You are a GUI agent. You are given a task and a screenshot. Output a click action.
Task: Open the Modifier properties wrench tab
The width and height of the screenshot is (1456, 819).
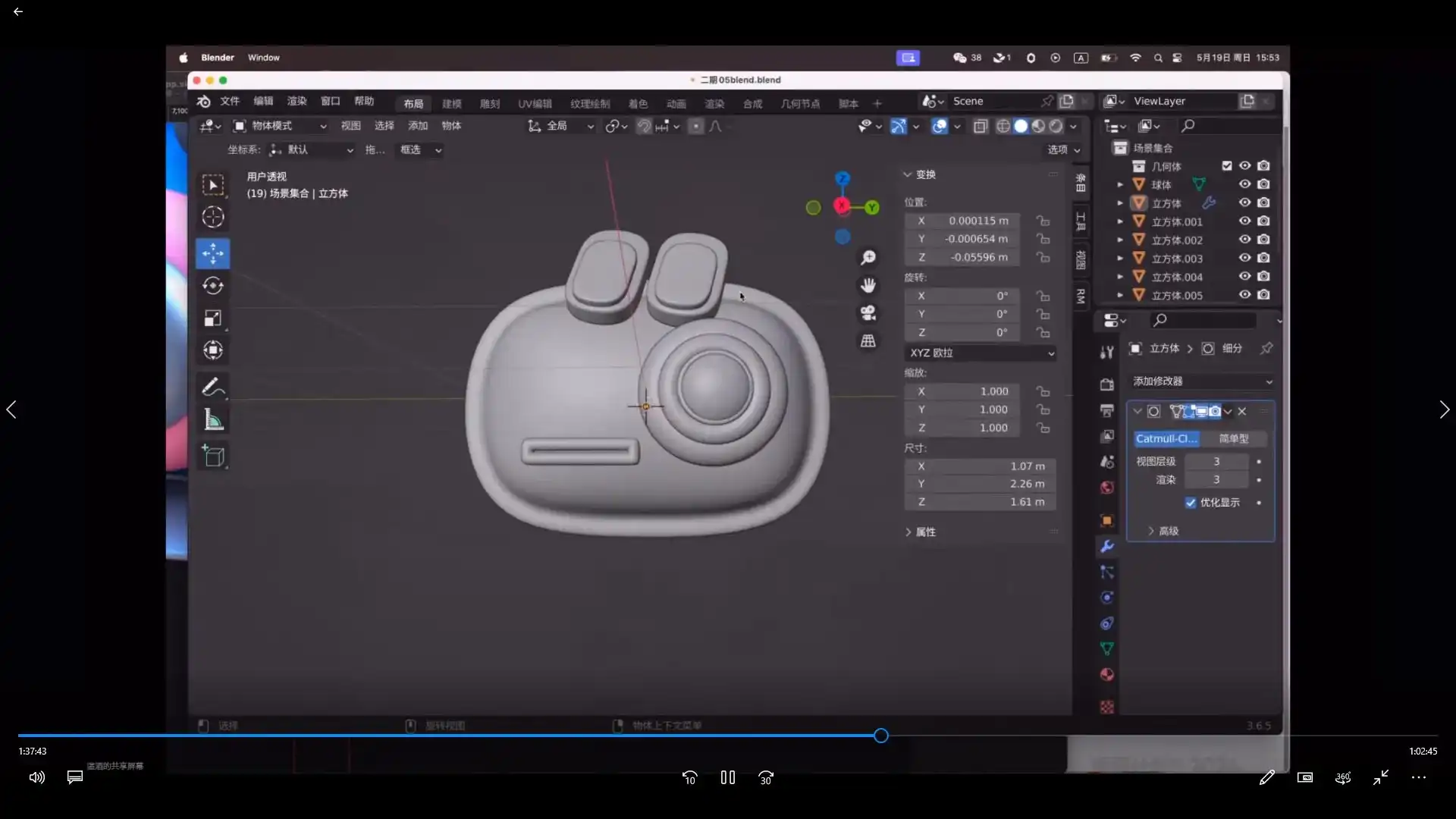click(1107, 546)
